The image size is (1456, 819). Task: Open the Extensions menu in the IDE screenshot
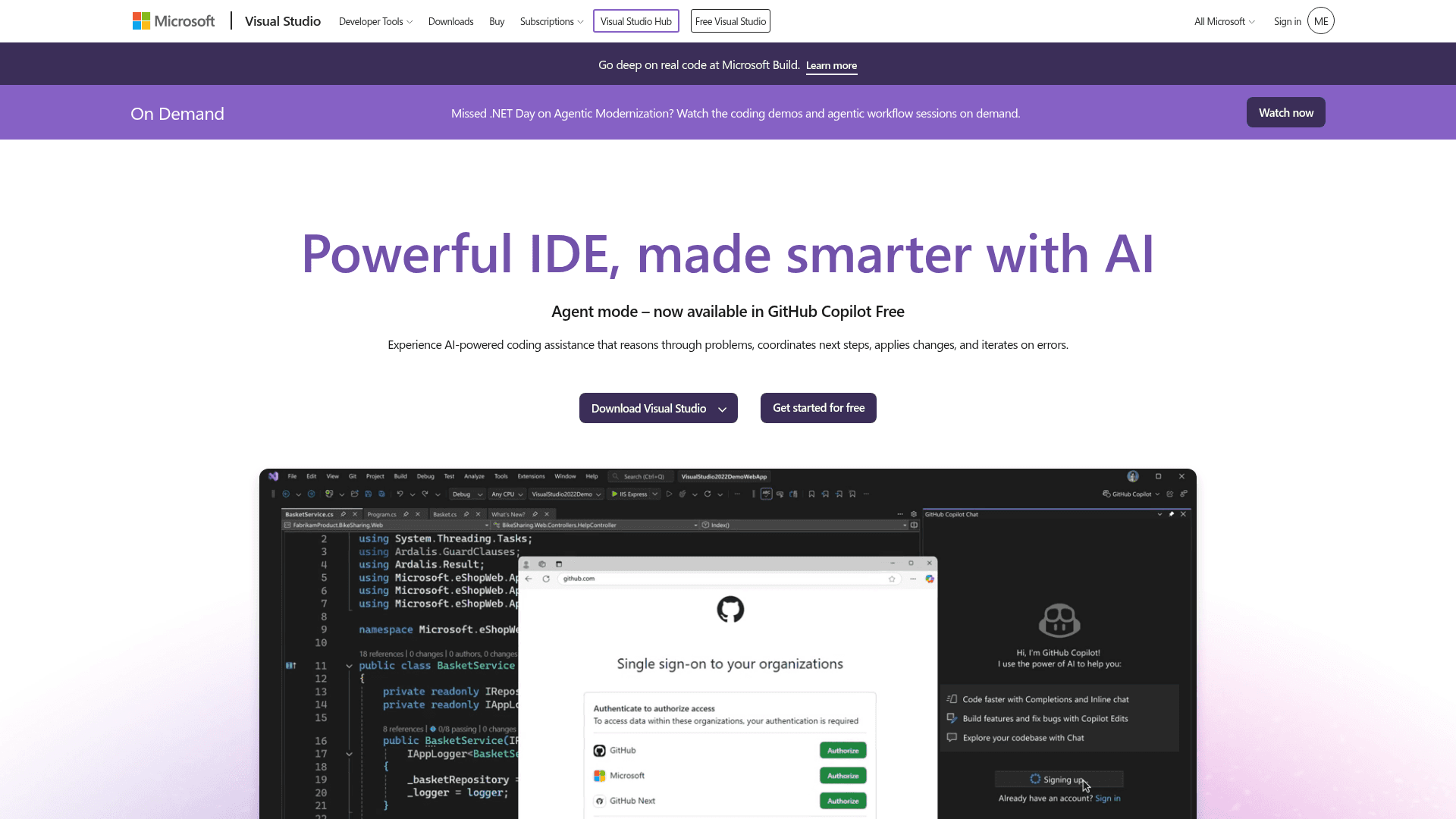click(531, 476)
